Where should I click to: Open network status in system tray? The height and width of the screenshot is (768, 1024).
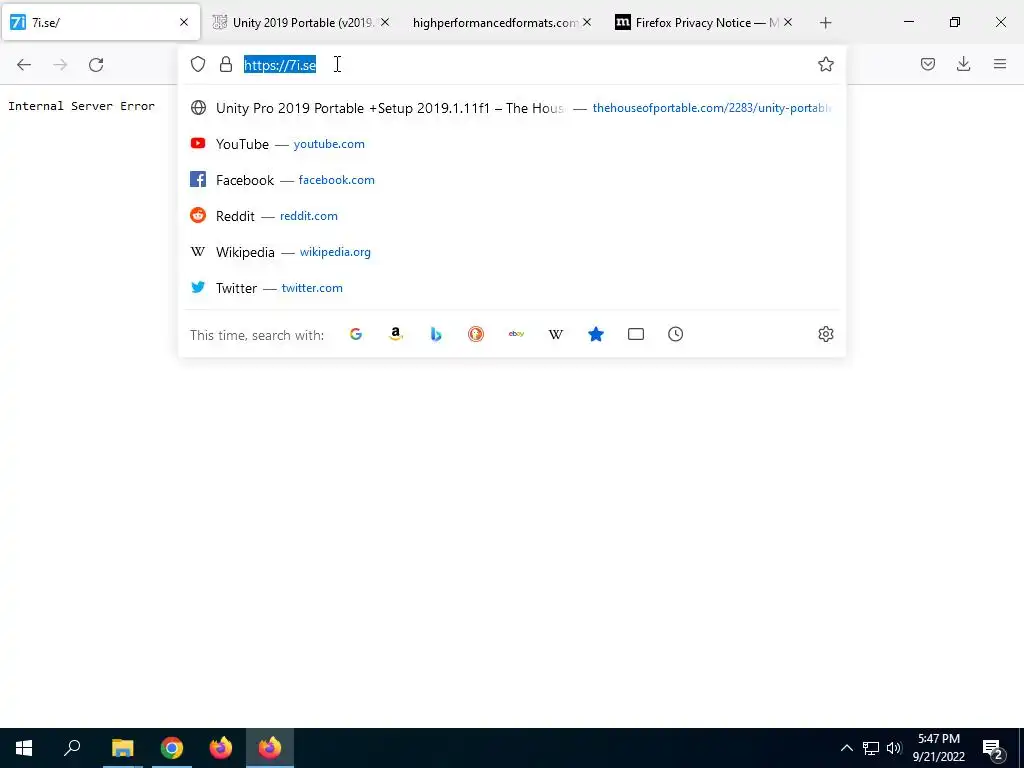point(871,748)
